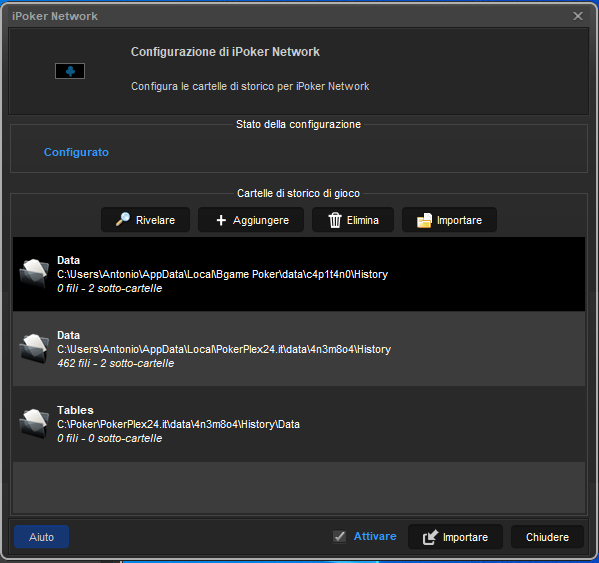The height and width of the screenshot is (563, 599).
Task: Open Aiuto help
Action: (42, 537)
